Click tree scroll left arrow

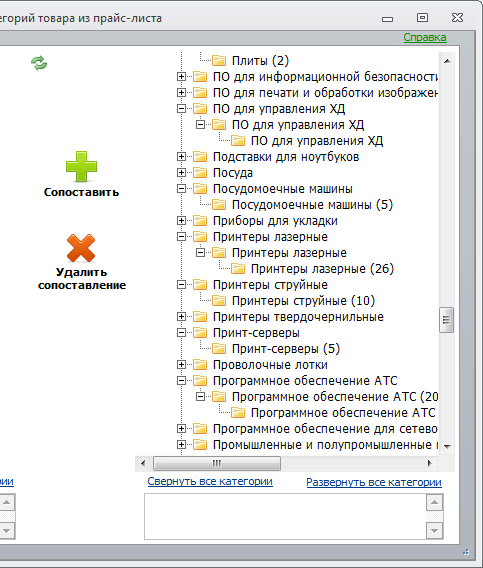pos(143,463)
